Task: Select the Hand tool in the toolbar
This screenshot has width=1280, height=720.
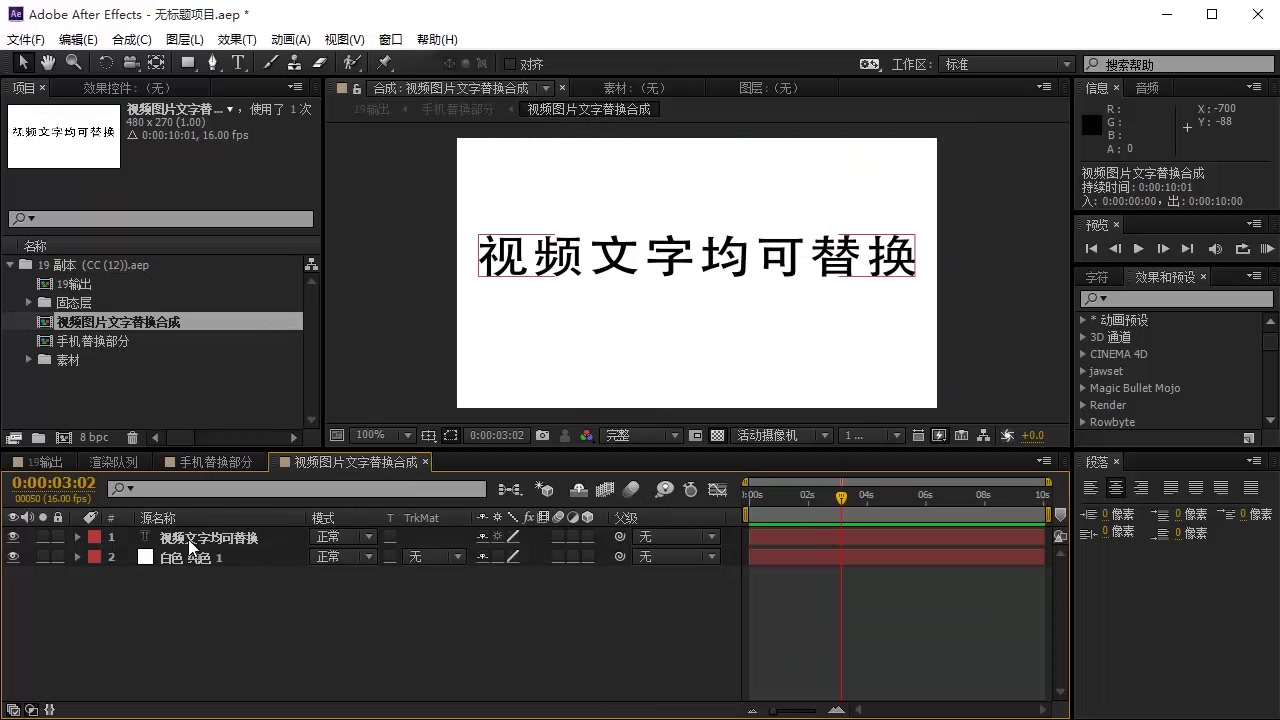Action: pyautogui.click(x=47, y=62)
